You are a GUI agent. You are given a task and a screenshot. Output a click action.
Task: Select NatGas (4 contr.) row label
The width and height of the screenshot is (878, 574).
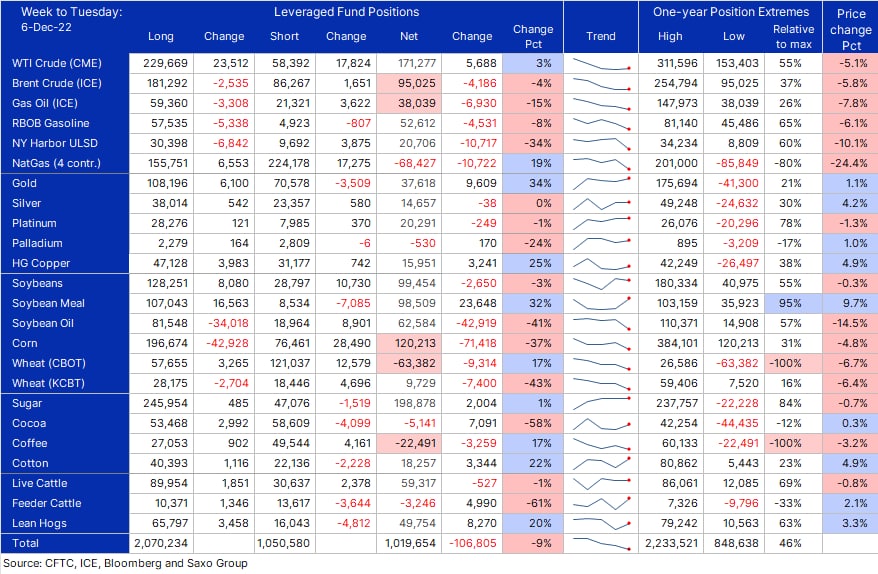click(x=56, y=164)
